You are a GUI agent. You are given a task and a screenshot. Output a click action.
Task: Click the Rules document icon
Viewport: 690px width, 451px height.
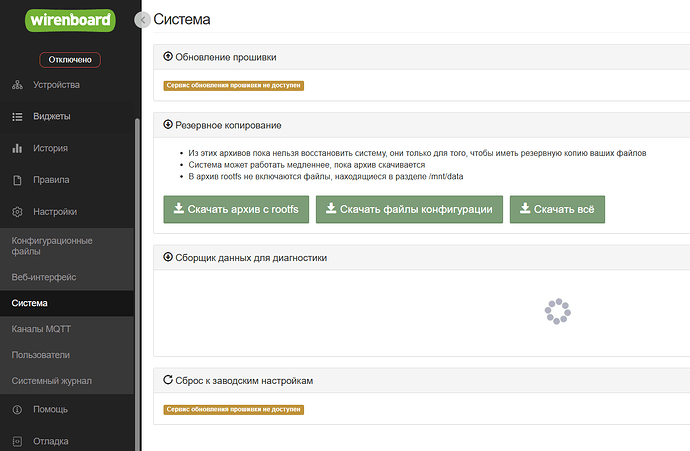pyautogui.click(x=17, y=181)
